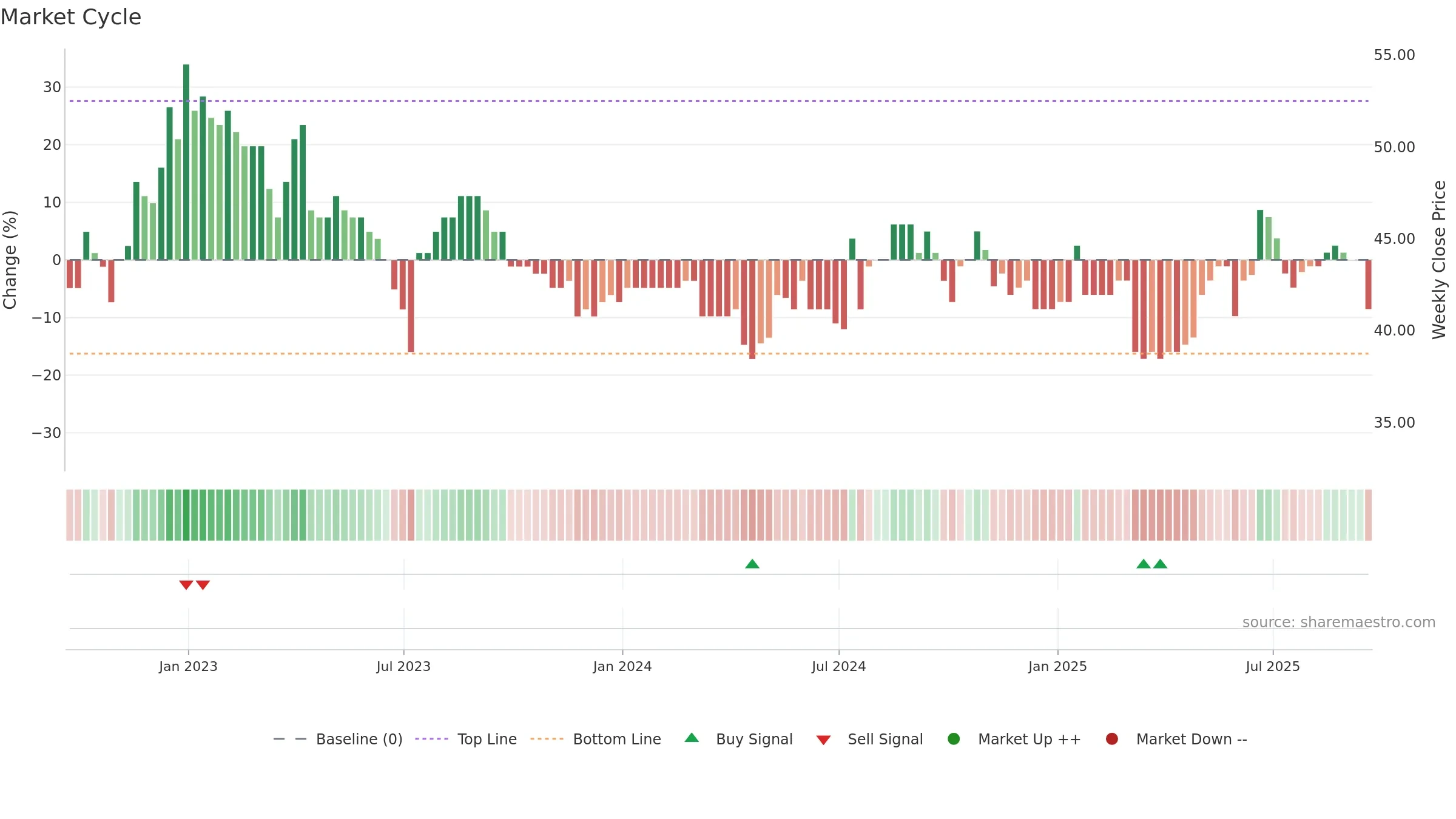The height and width of the screenshot is (819, 1456).
Task: Select the buy signal marker near mid-2024
Action: (752, 564)
